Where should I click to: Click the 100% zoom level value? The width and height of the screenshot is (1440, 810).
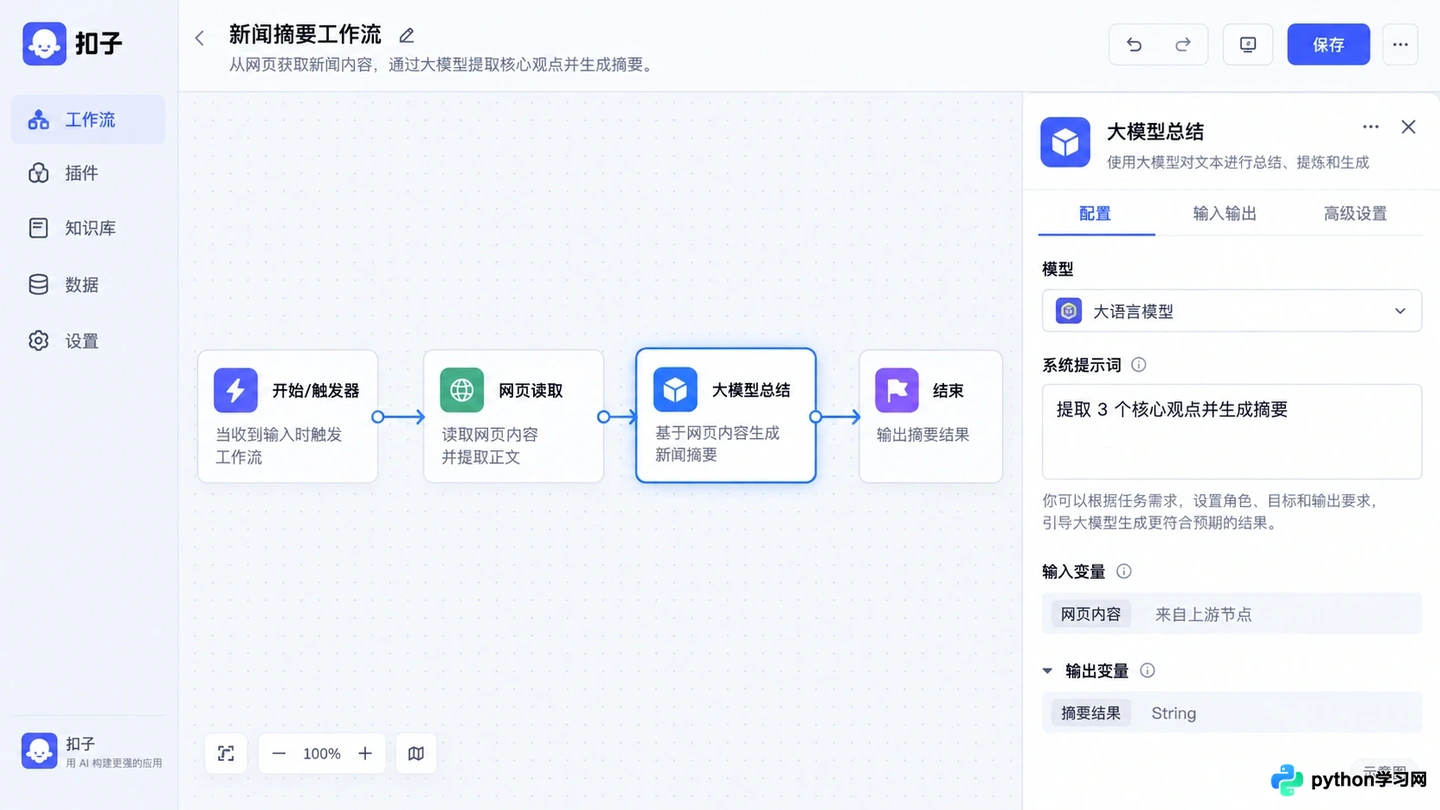pyautogui.click(x=322, y=754)
